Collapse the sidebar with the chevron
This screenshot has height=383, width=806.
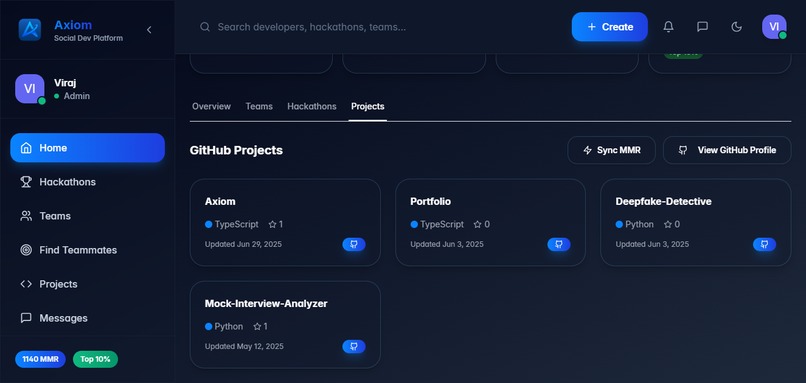tap(149, 30)
